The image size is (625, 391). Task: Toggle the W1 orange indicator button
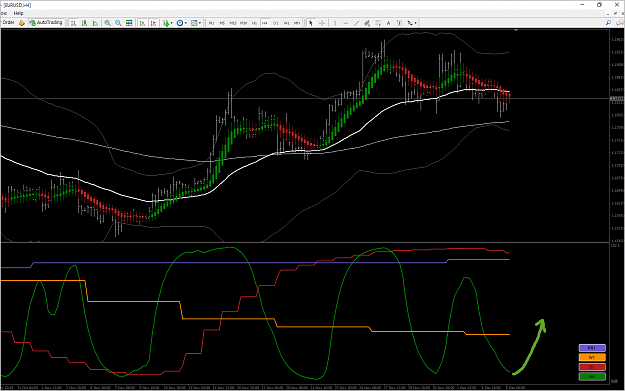pyautogui.click(x=592, y=358)
